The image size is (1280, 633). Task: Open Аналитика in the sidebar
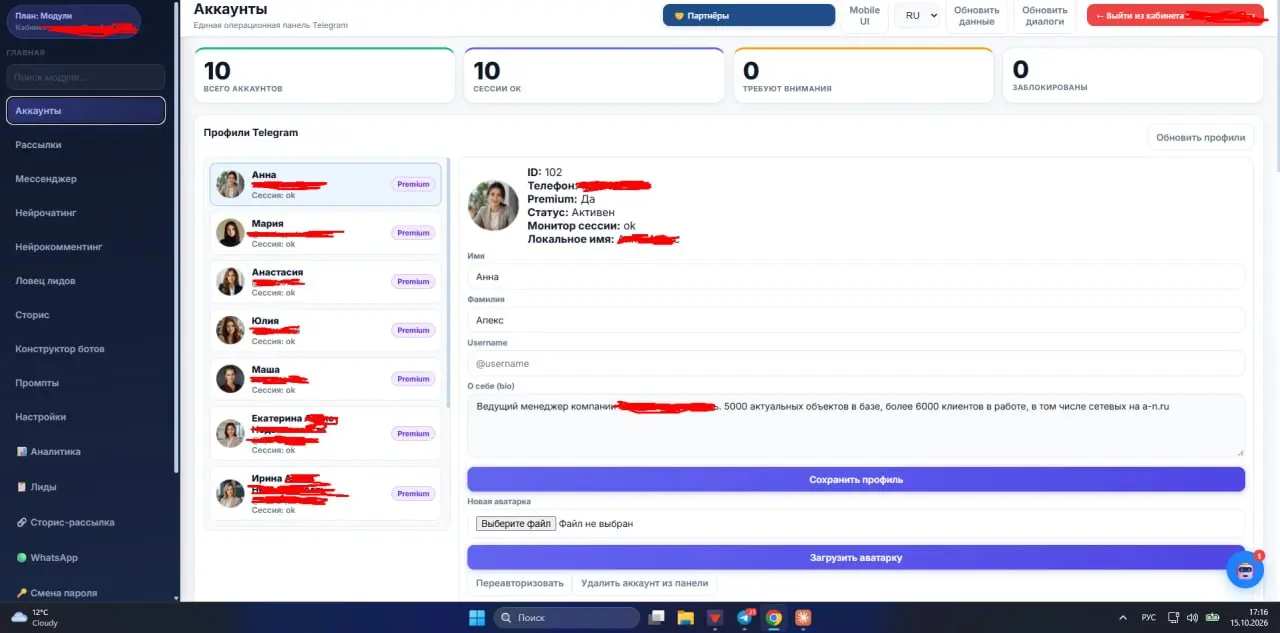(x=48, y=452)
